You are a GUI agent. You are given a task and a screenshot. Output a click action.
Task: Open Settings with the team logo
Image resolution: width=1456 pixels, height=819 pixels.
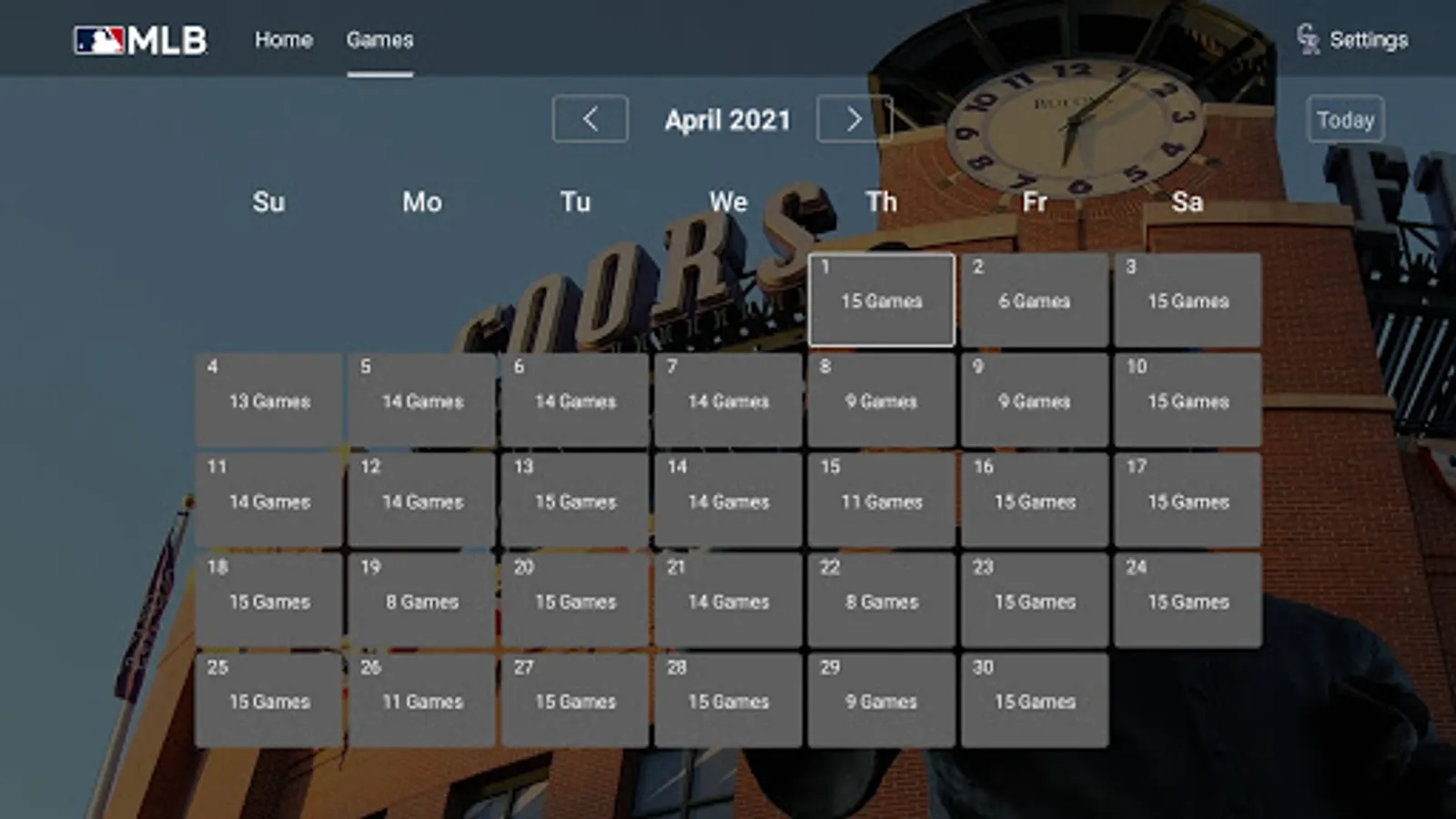coord(1352,40)
